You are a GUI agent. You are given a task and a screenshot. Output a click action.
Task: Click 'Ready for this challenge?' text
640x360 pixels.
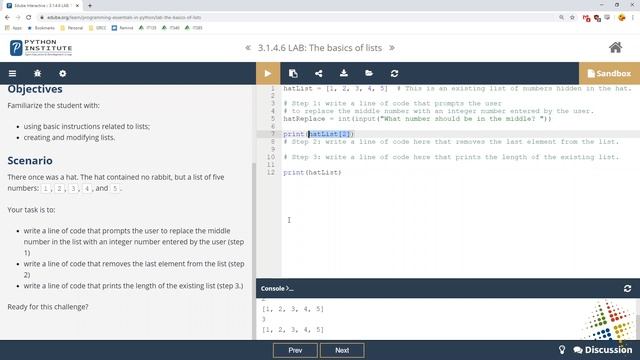coord(48,307)
